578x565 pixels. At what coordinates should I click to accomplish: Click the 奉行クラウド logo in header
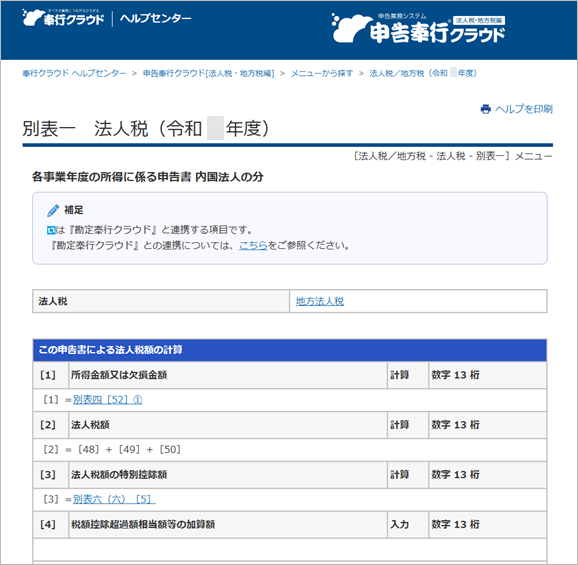(x=63, y=18)
